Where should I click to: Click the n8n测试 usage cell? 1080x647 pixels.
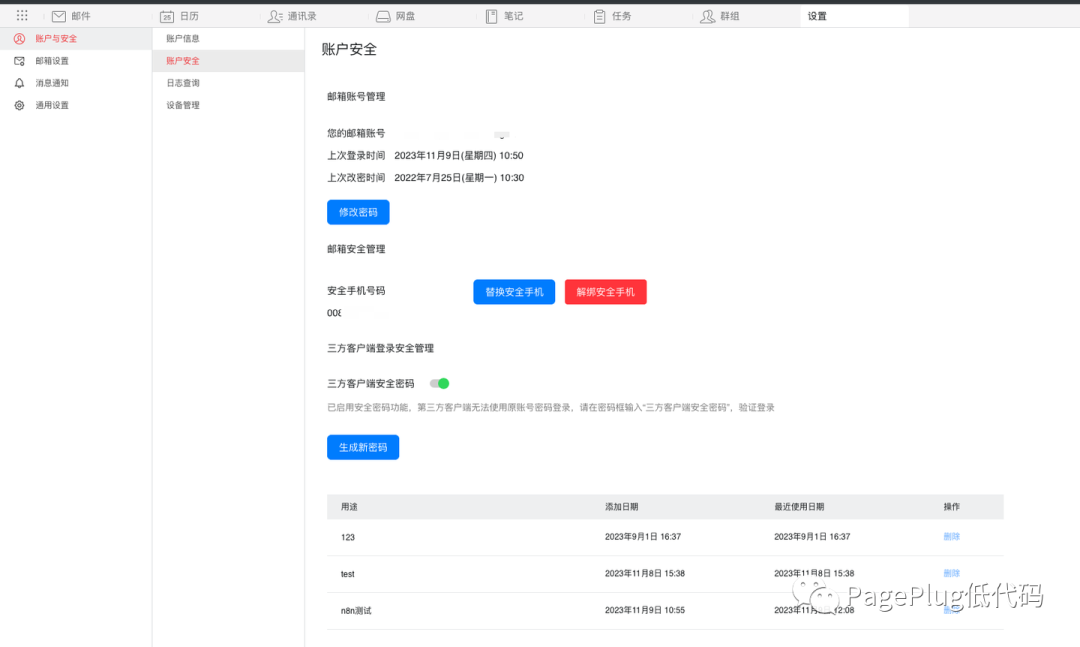tap(356, 610)
